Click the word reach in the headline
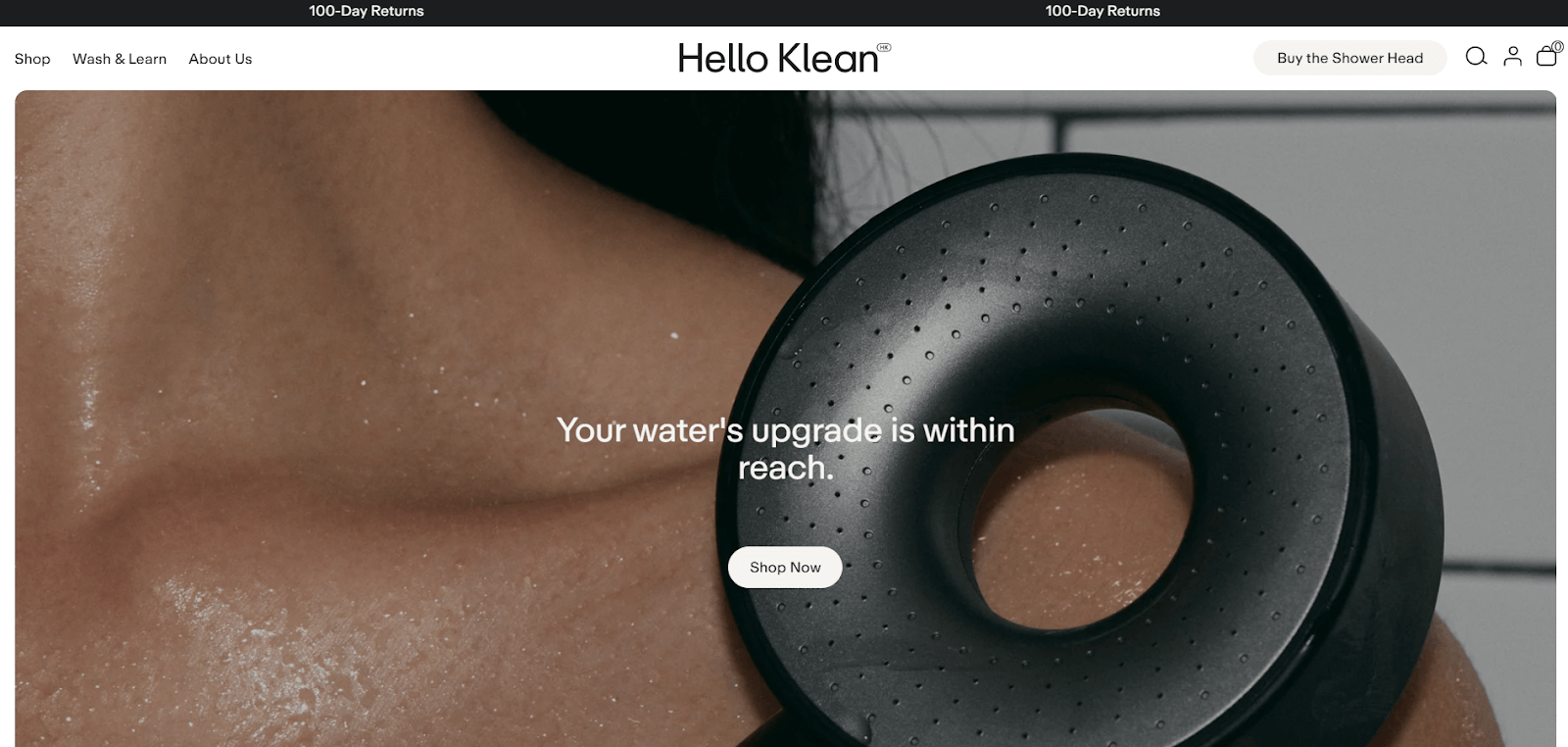Screen dimensions: 1568x747 click(785, 469)
